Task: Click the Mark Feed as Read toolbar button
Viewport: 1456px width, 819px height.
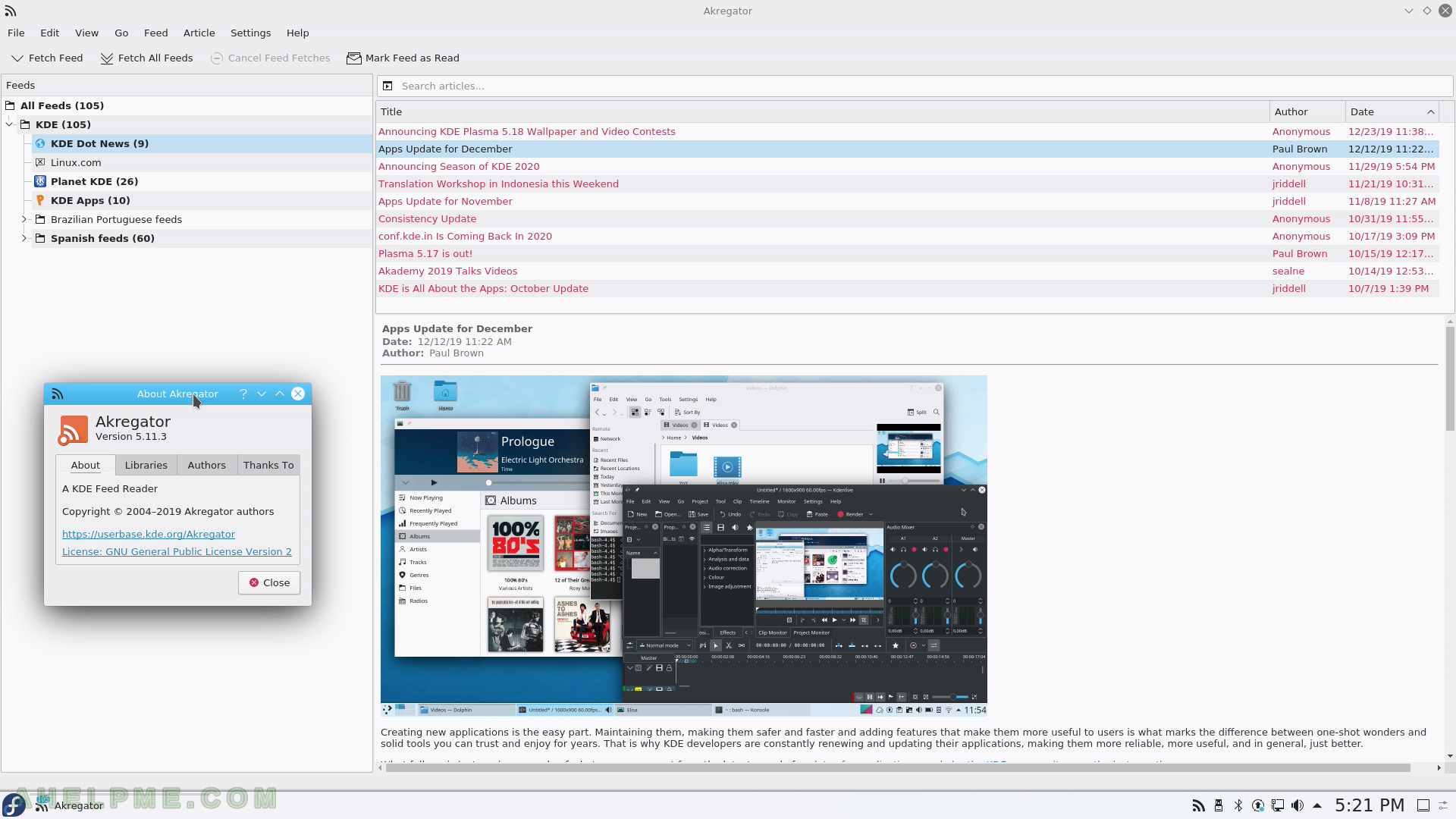Action: click(x=403, y=58)
